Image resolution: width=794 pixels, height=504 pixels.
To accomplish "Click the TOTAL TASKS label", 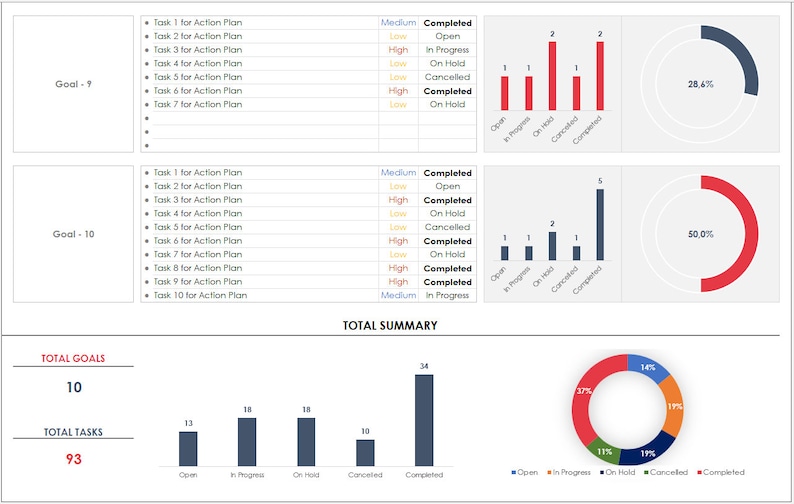I will tap(73, 432).
